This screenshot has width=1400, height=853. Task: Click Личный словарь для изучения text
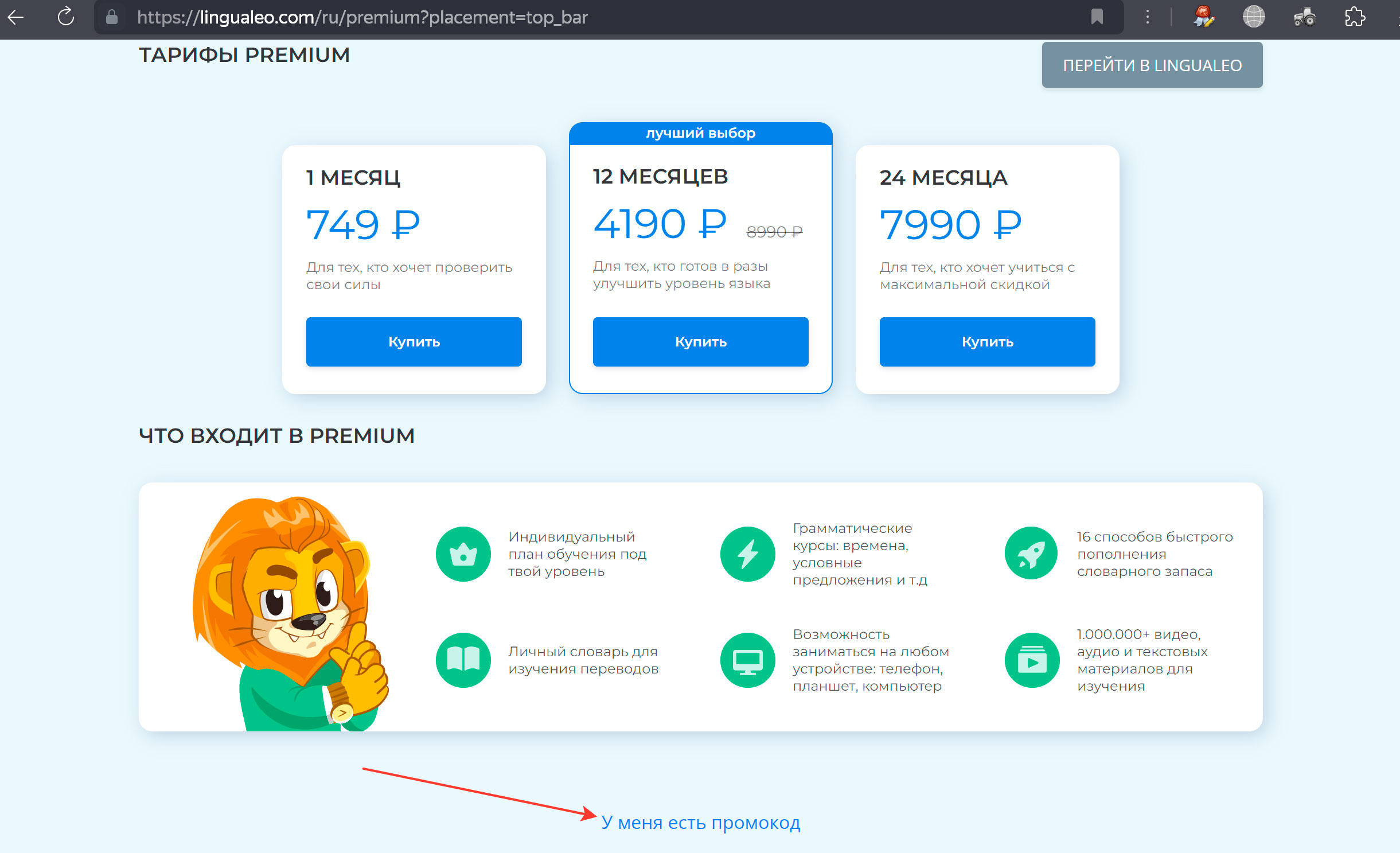click(x=583, y=660)
